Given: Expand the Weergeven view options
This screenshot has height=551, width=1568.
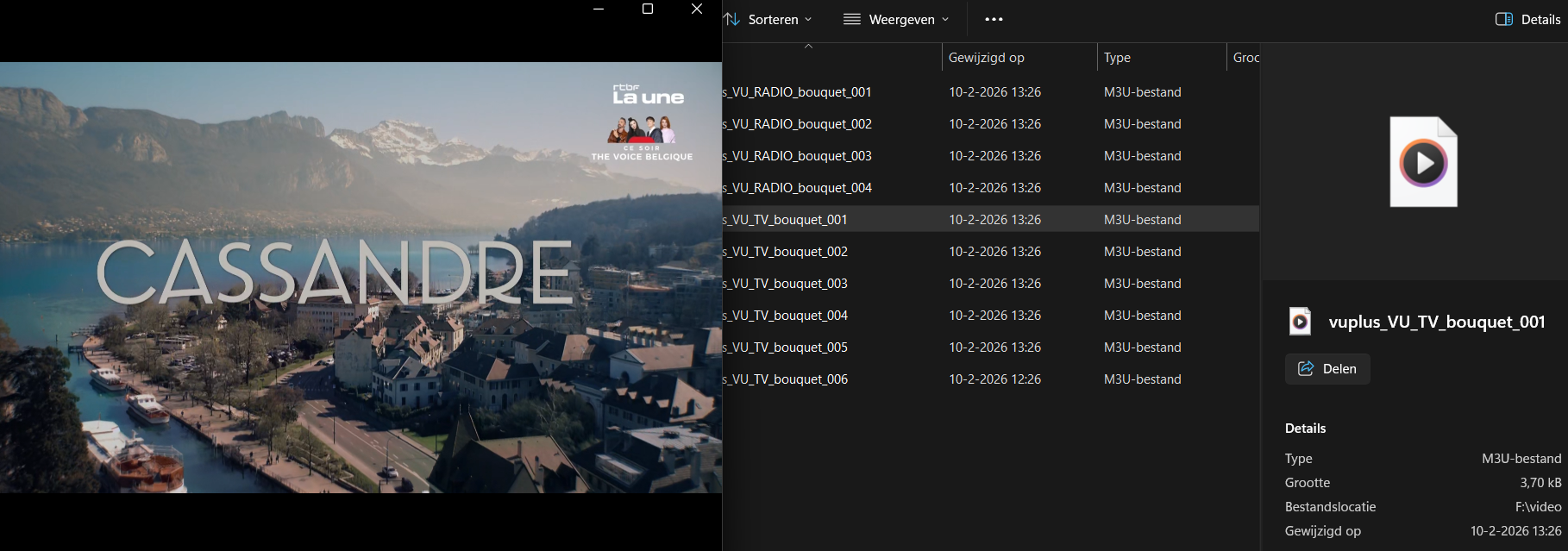Looking at the screenshot, I should 896,19.
